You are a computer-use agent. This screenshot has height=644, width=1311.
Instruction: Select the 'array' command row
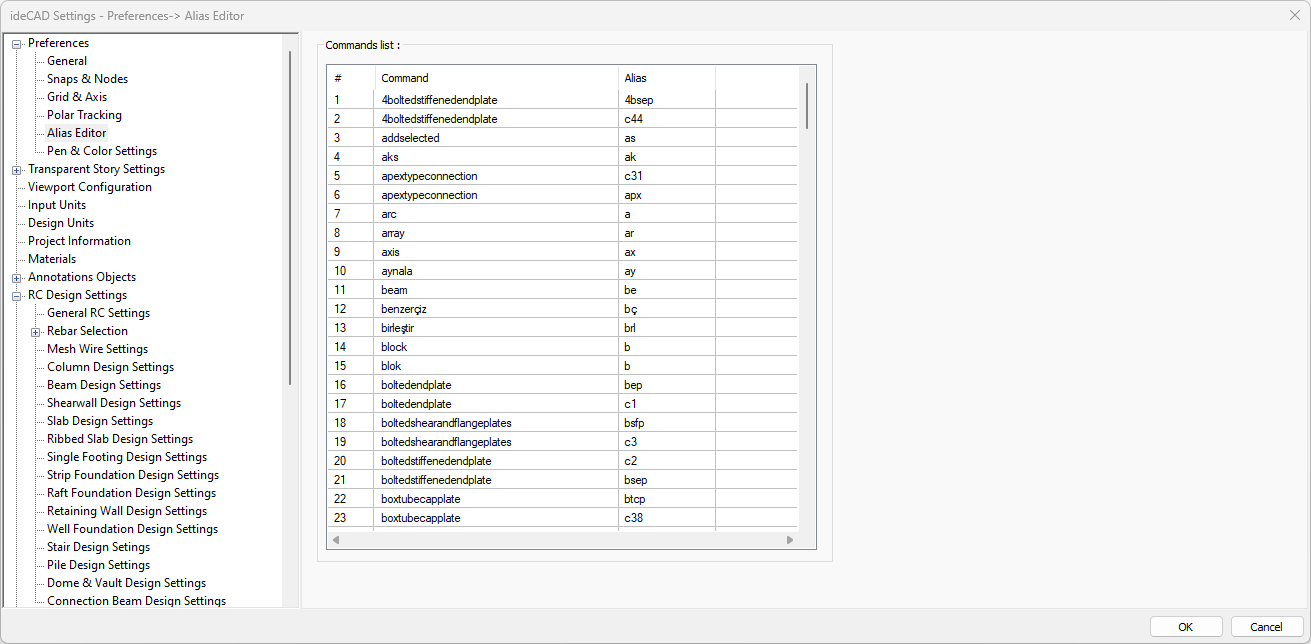click(x=563, y=233)
